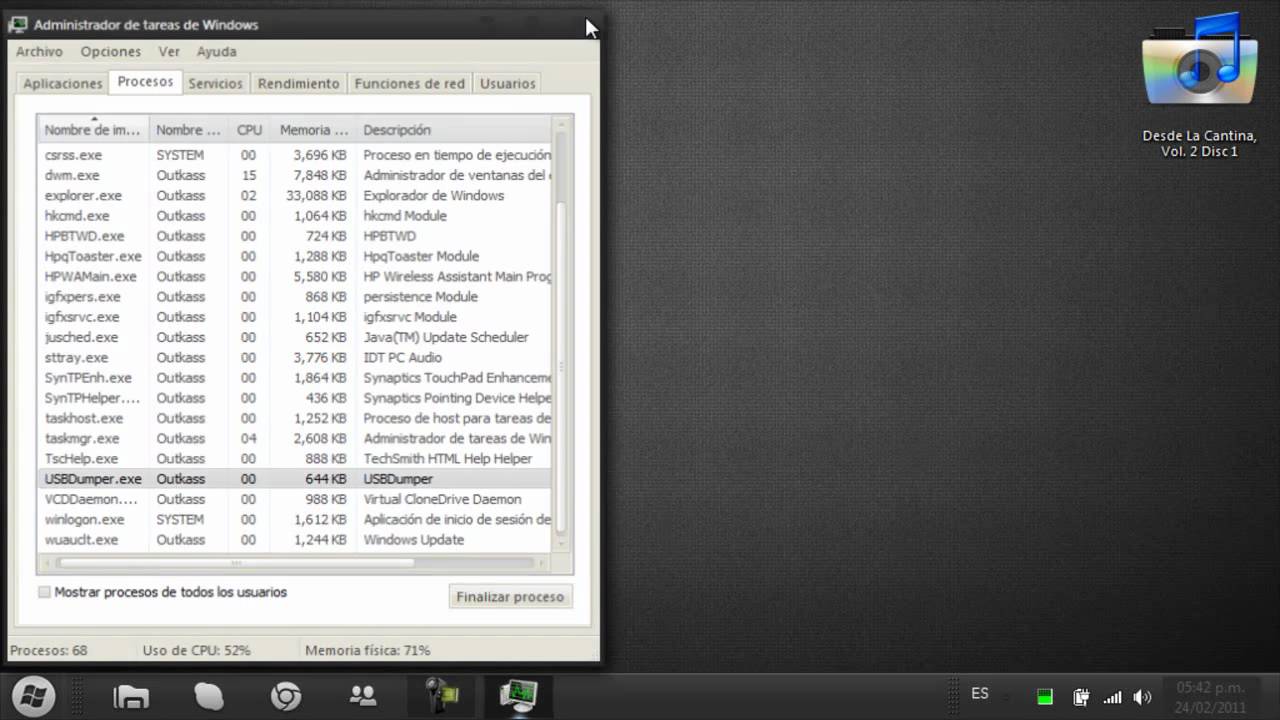Select the winlogon.exe process row
Viewport: 1280px width, 720px height.
295,519
